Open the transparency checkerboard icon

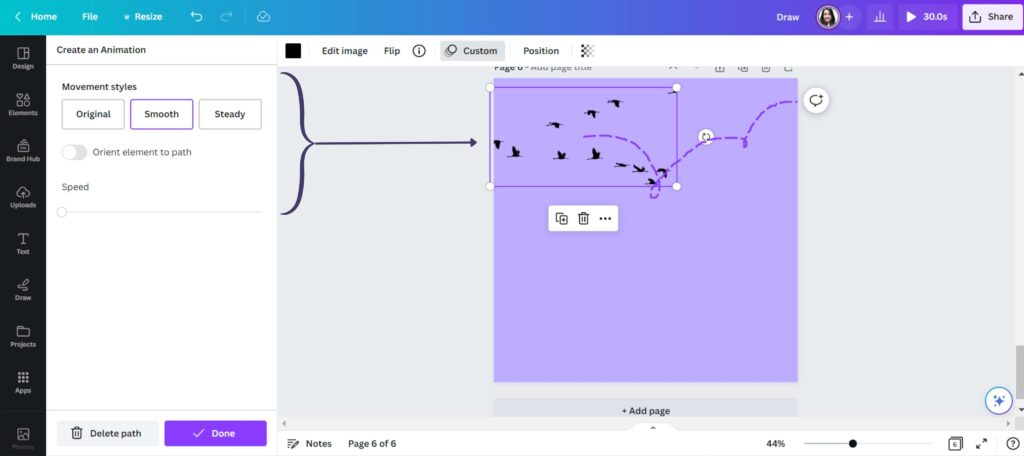pyautogui.click(x=587, y=51)
